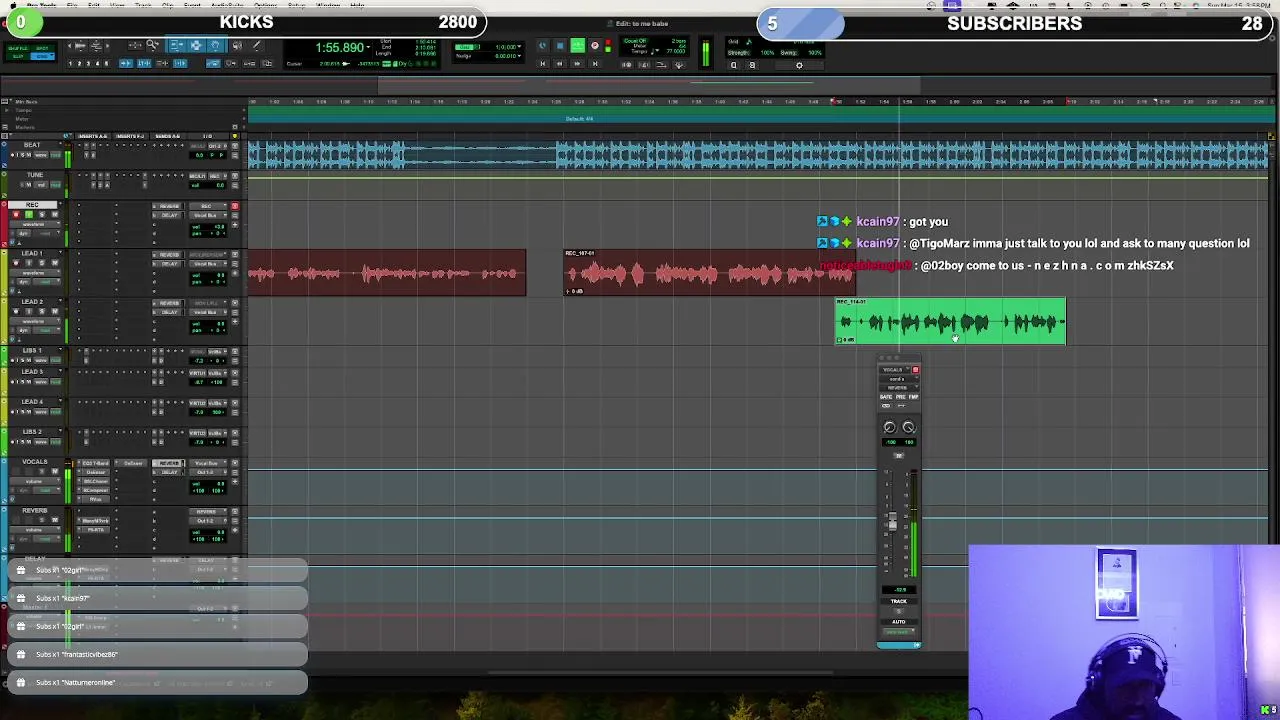Click the transport Record button
This screenshot has height=720, width=1280.
click(x=595, y=45)
